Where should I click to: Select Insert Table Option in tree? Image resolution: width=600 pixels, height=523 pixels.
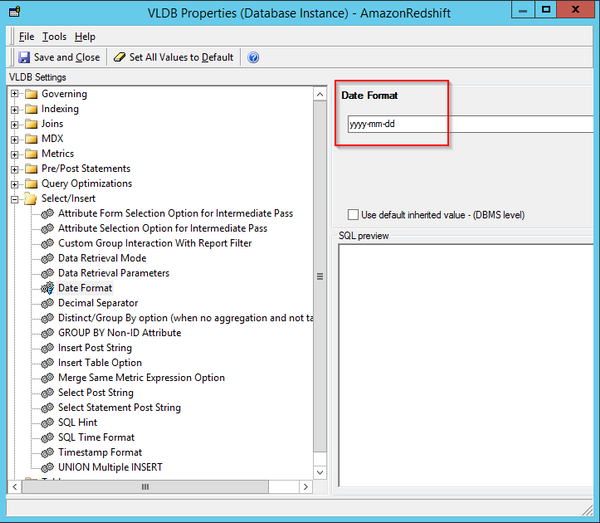[x=100, y=363]
